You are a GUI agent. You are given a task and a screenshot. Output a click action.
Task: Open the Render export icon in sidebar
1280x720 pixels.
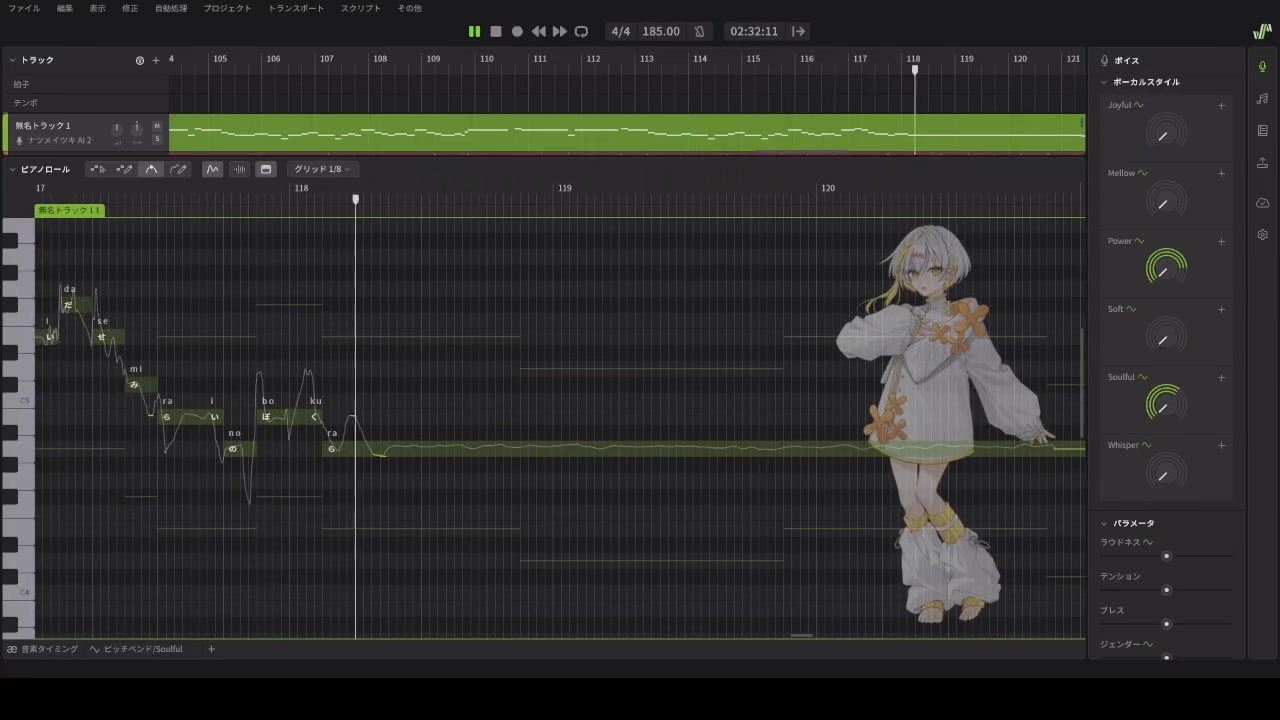pyautogui.click(x=1262, y=163)
